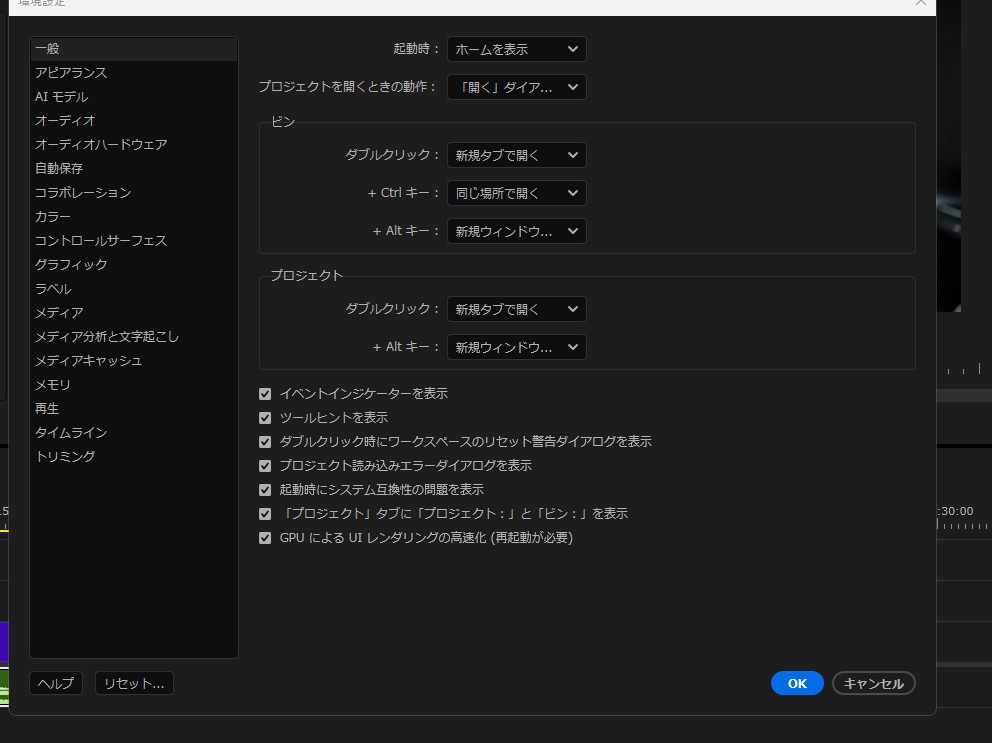The height and width of the screenshot is (743, 992).
Task: Open the プロジェクト + Alt キー dropdown
Action: click(516, 347)
